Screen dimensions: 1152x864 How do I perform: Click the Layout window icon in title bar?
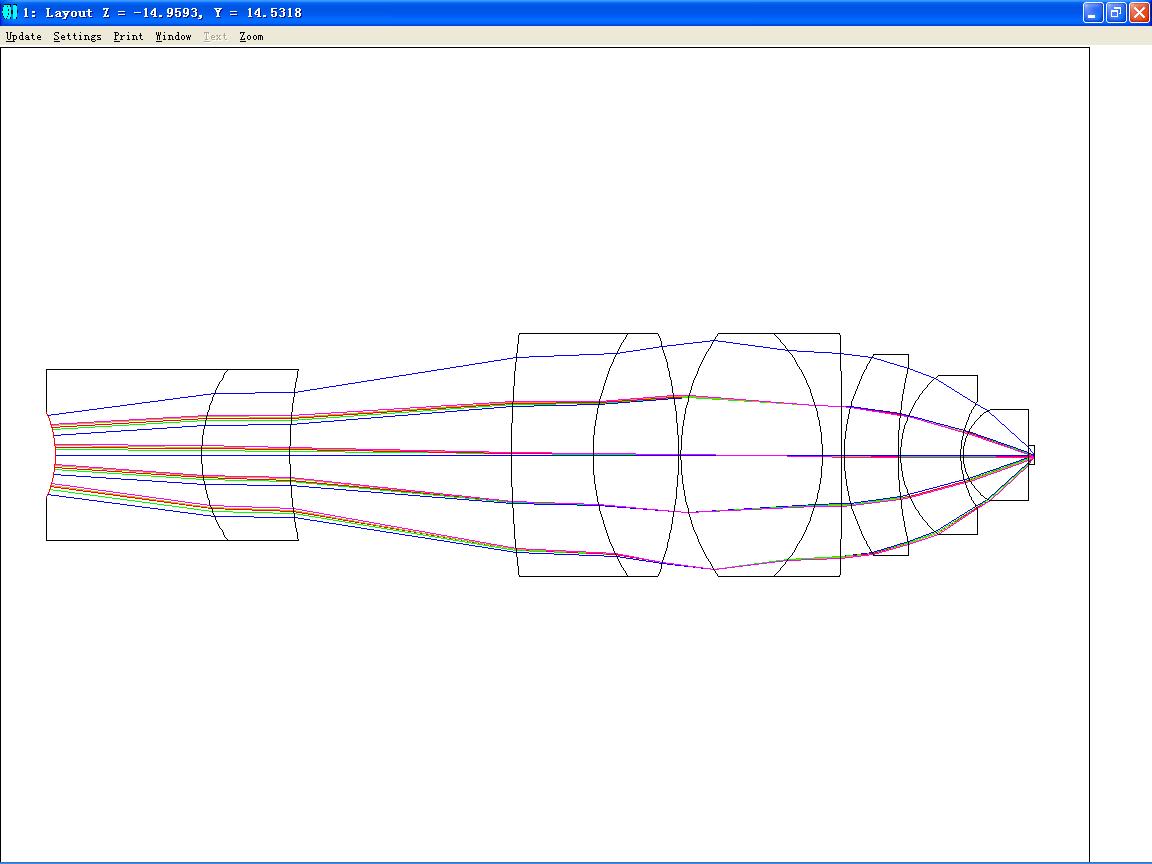pos(10,12)
